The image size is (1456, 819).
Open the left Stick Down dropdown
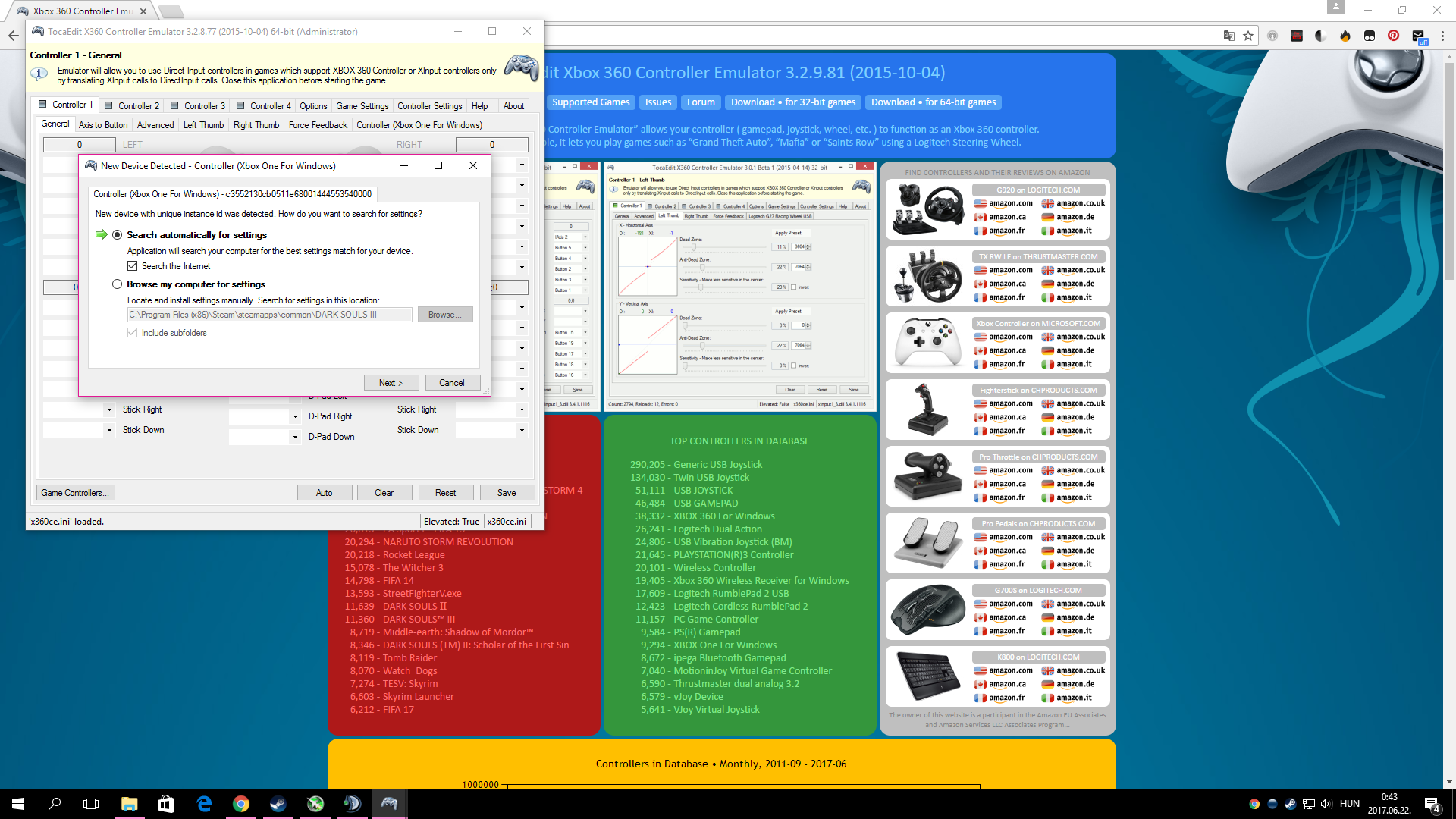[x=109, y=430]
